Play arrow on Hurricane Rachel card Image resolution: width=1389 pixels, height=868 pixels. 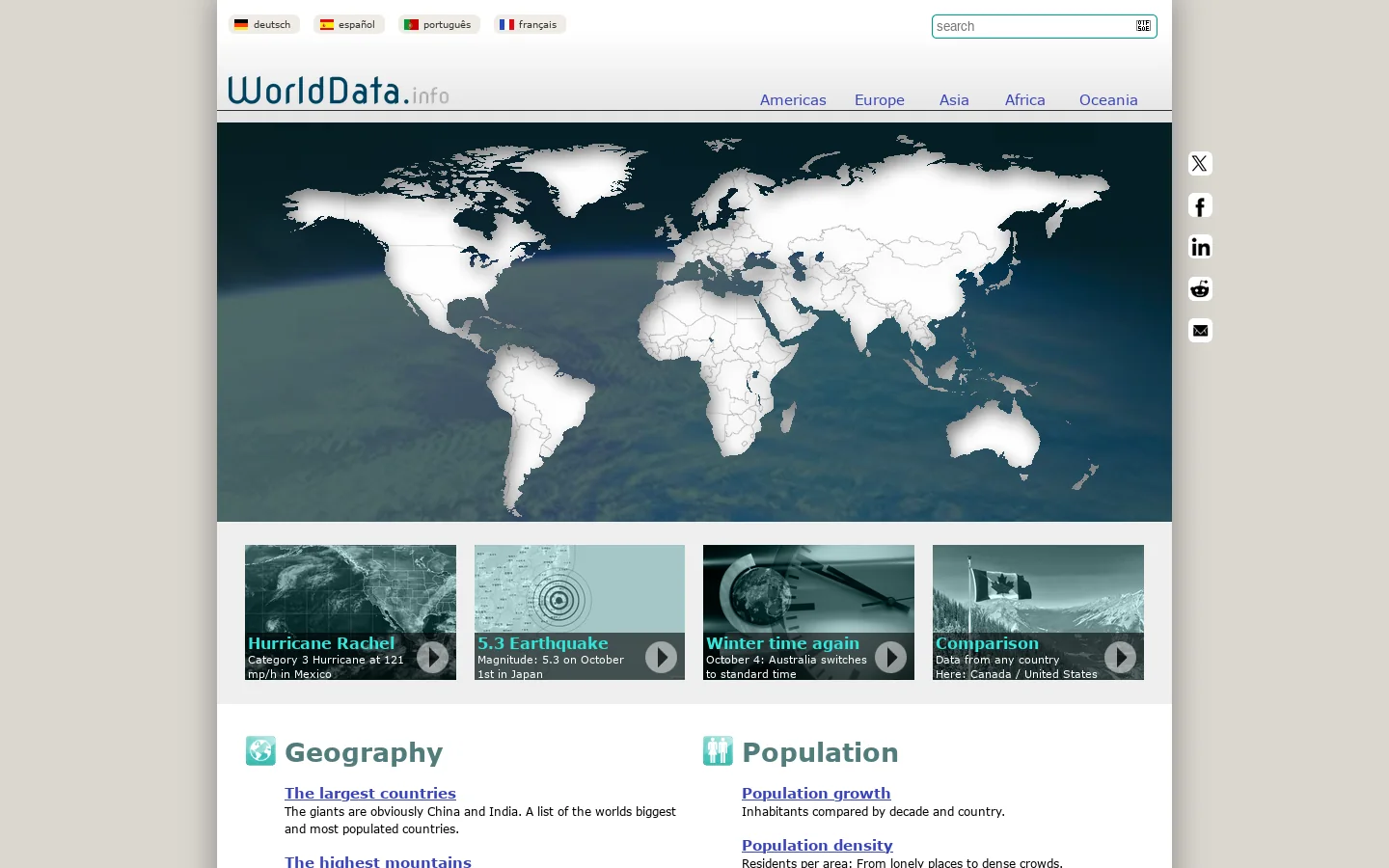coord(432,657)
